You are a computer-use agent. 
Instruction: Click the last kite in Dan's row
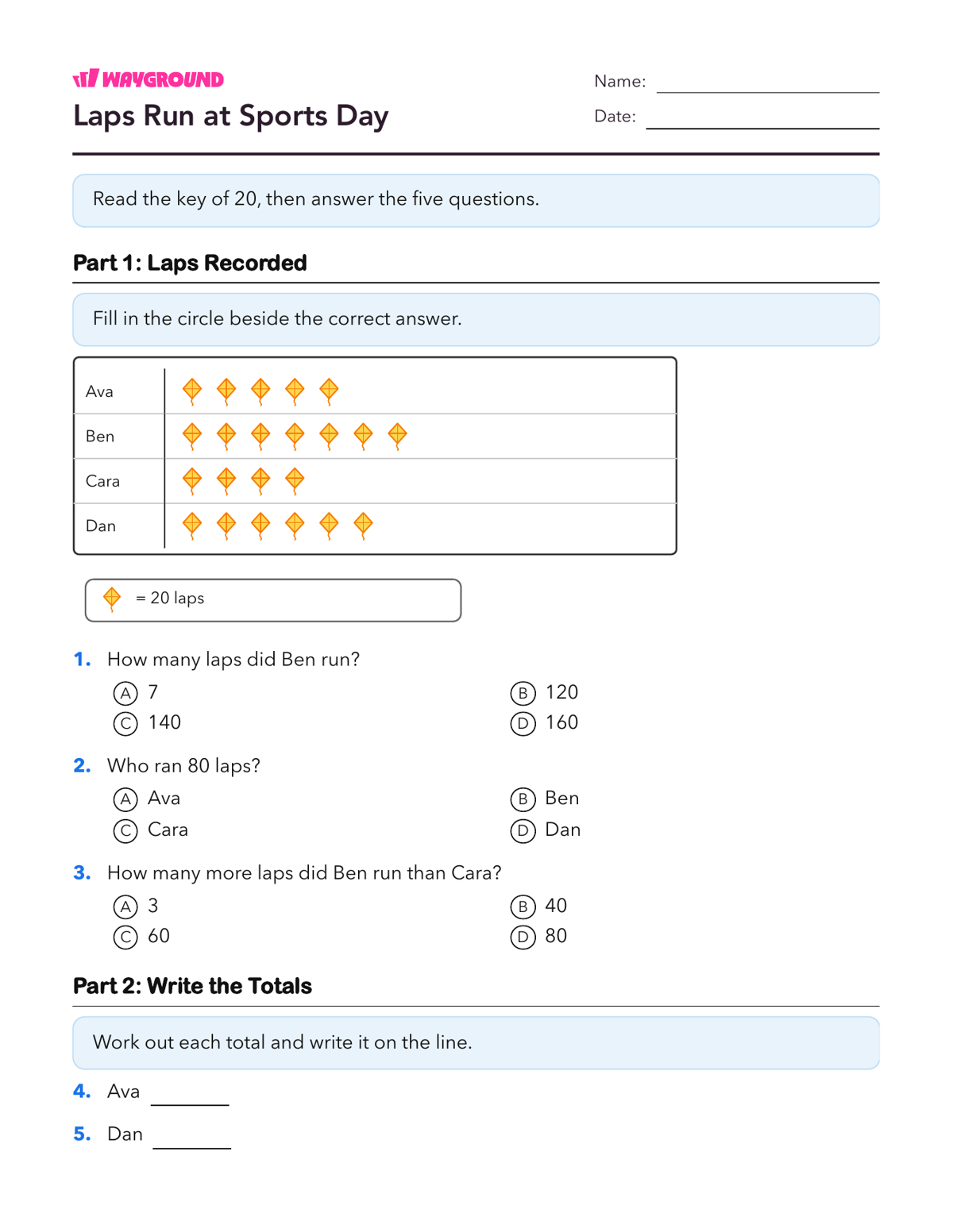[x=364, y=526]
